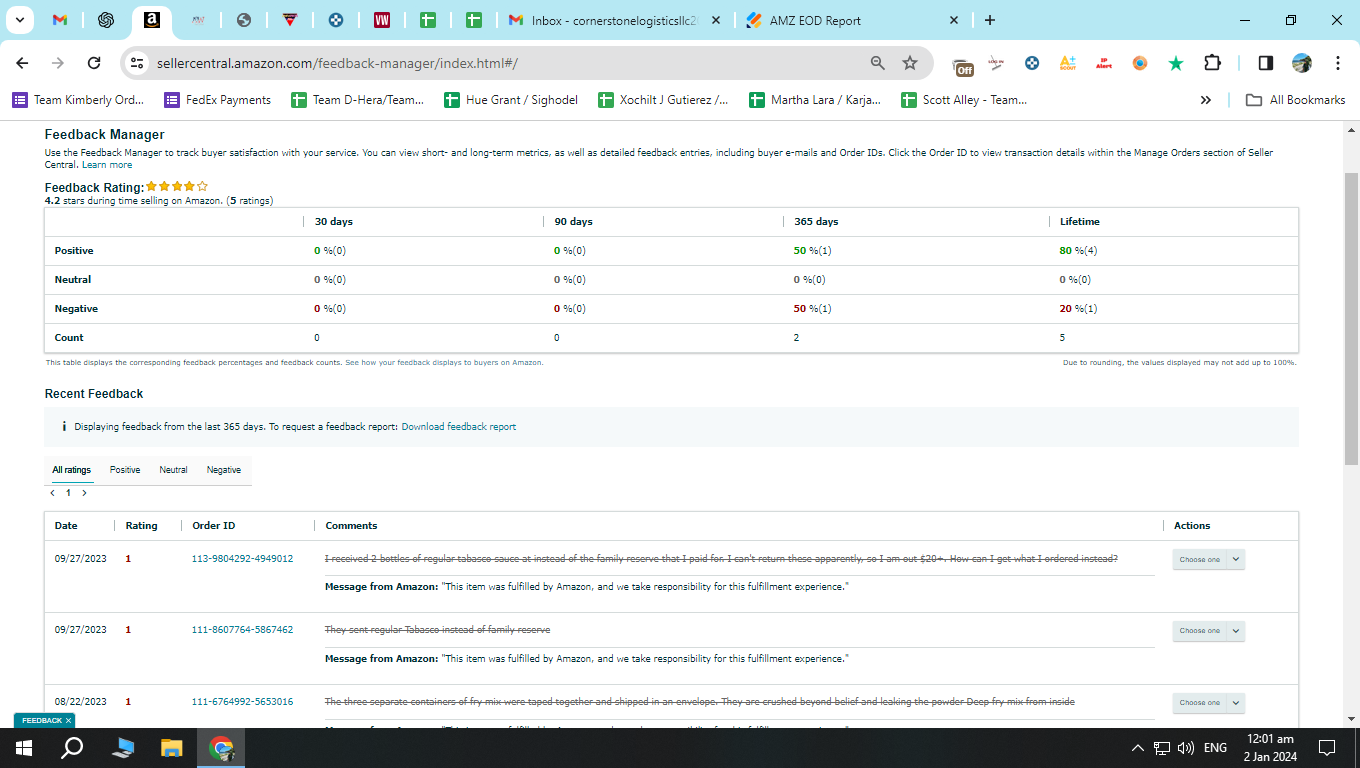Open Actions dropdown for order 113-9804292-4949012
The width and height of the screenshot is (1360, 768).
click(1209, 560)
